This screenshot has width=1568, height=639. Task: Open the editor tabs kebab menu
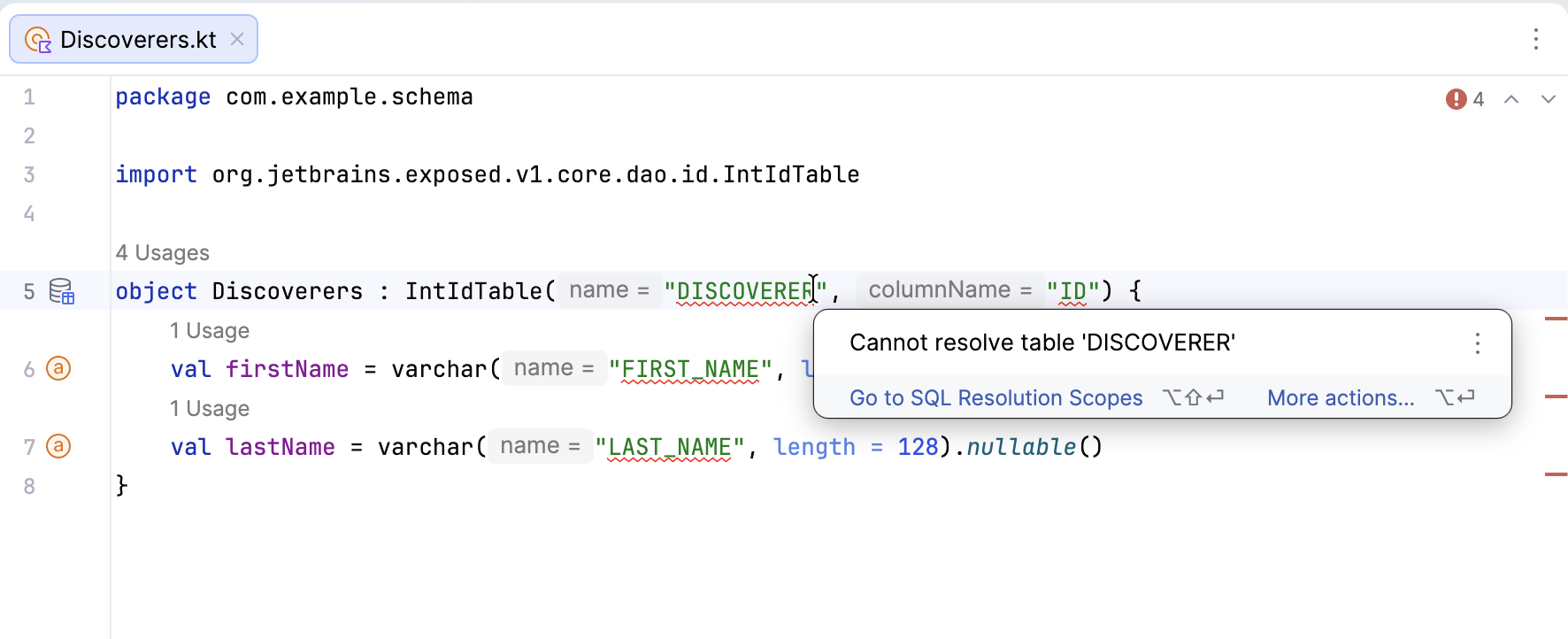pos(1536,39)
